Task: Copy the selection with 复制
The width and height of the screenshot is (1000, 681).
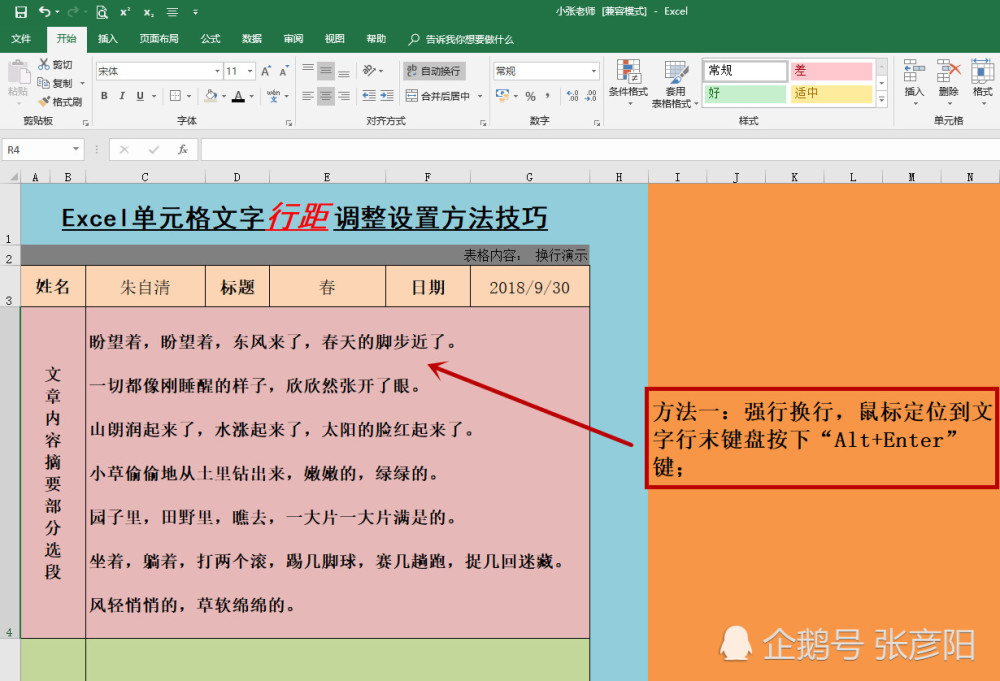Action: 55,83
